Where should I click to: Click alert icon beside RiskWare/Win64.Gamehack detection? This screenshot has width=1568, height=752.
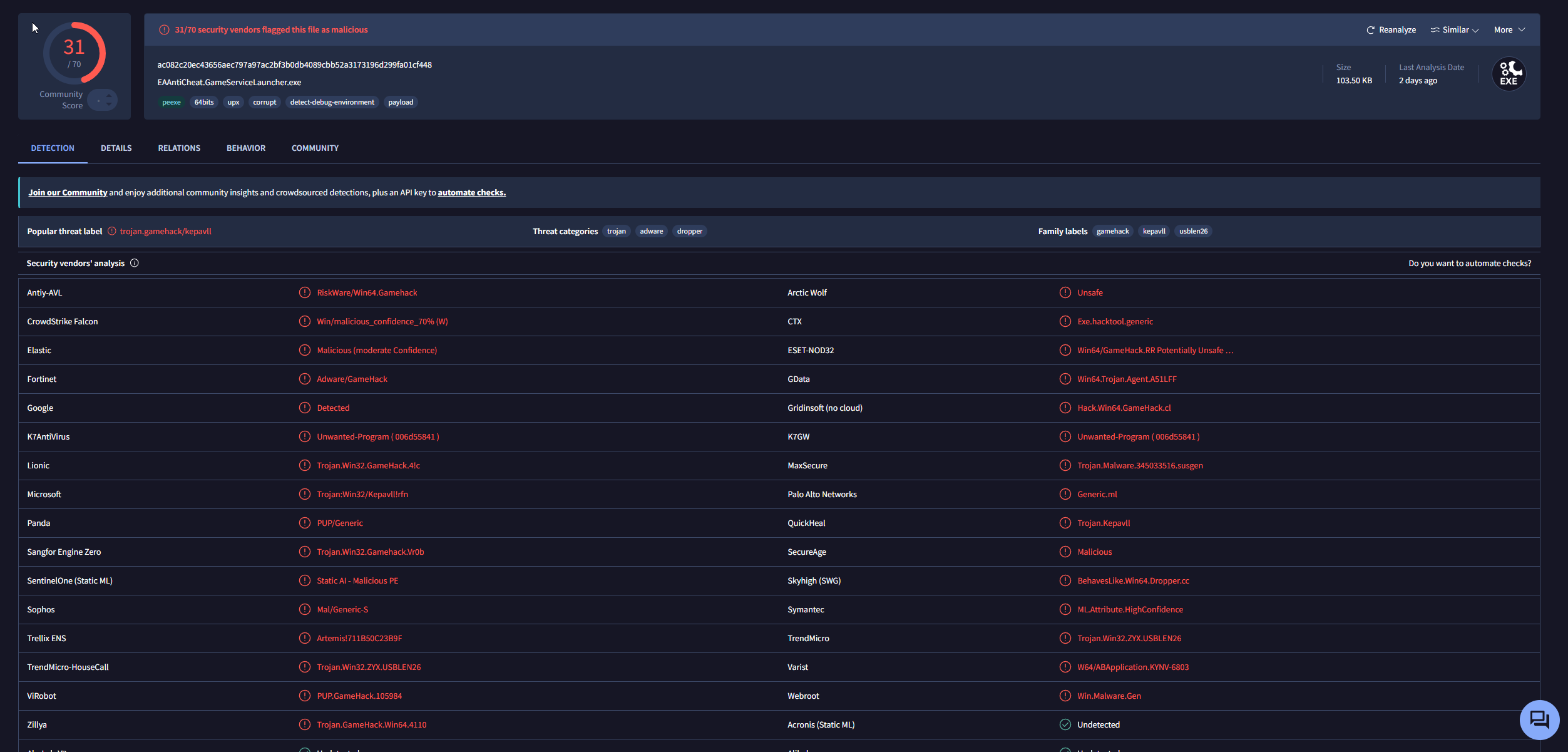click(304, 292)
